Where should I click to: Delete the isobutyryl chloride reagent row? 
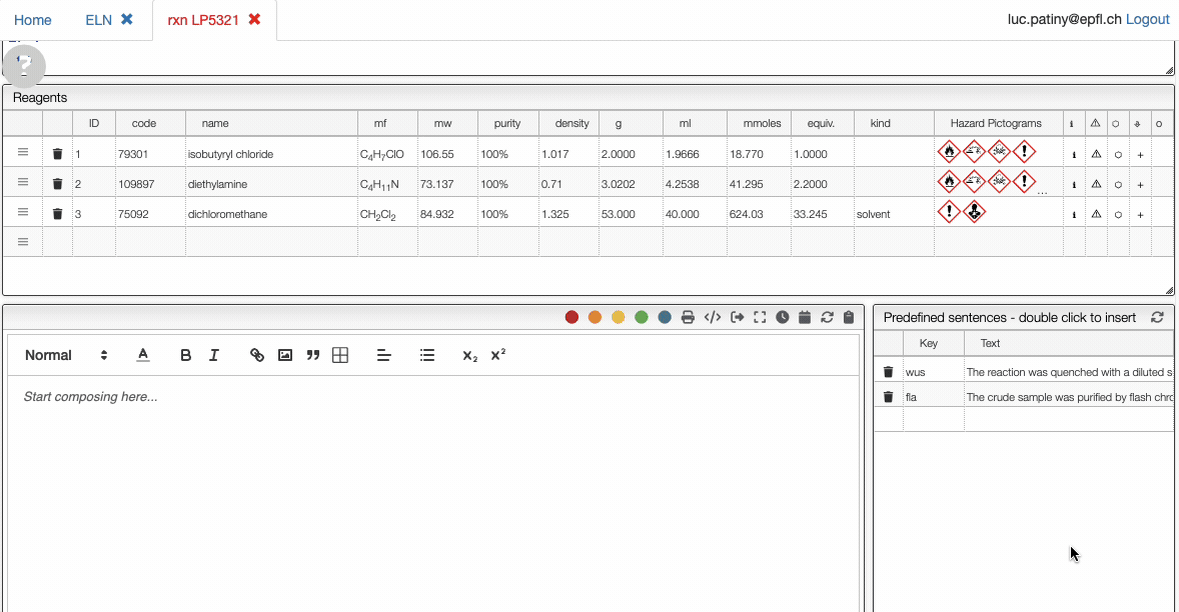[57, 154]
